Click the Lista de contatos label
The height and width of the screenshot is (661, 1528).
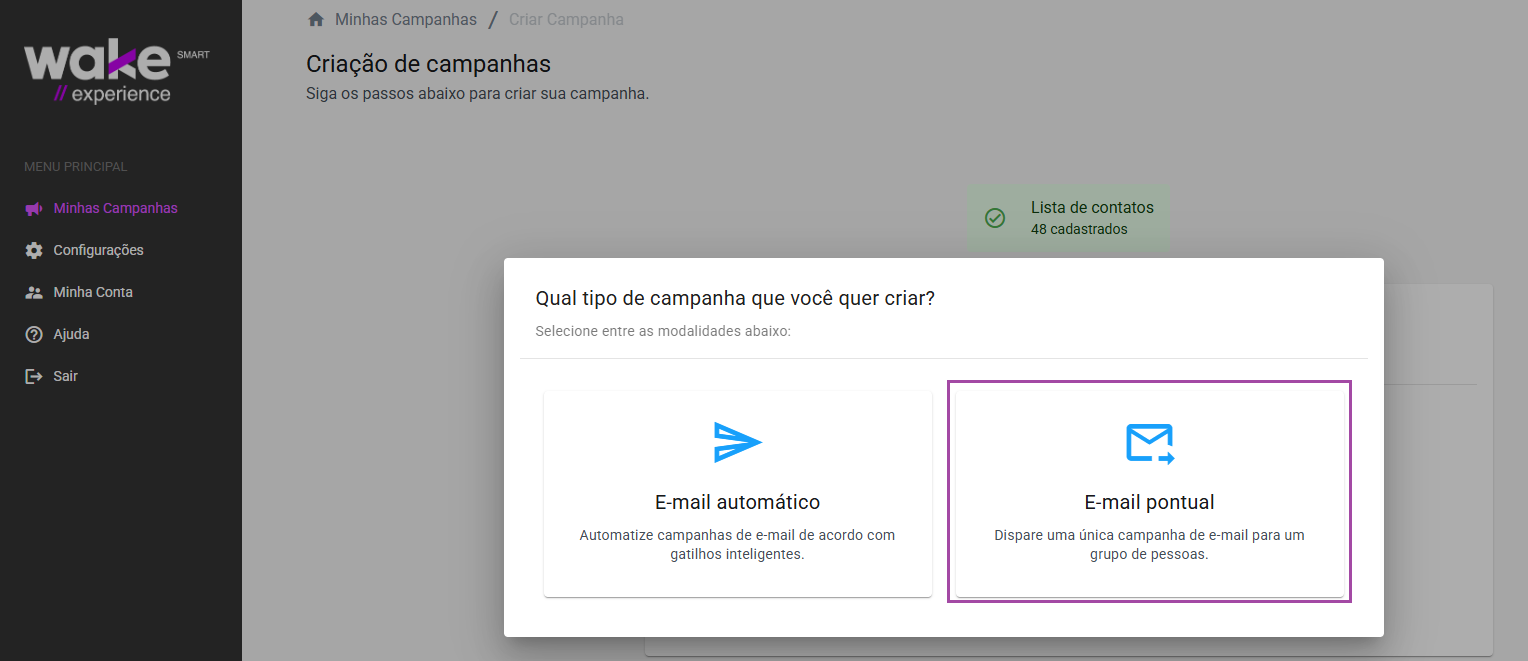[x=1092, y=208]
